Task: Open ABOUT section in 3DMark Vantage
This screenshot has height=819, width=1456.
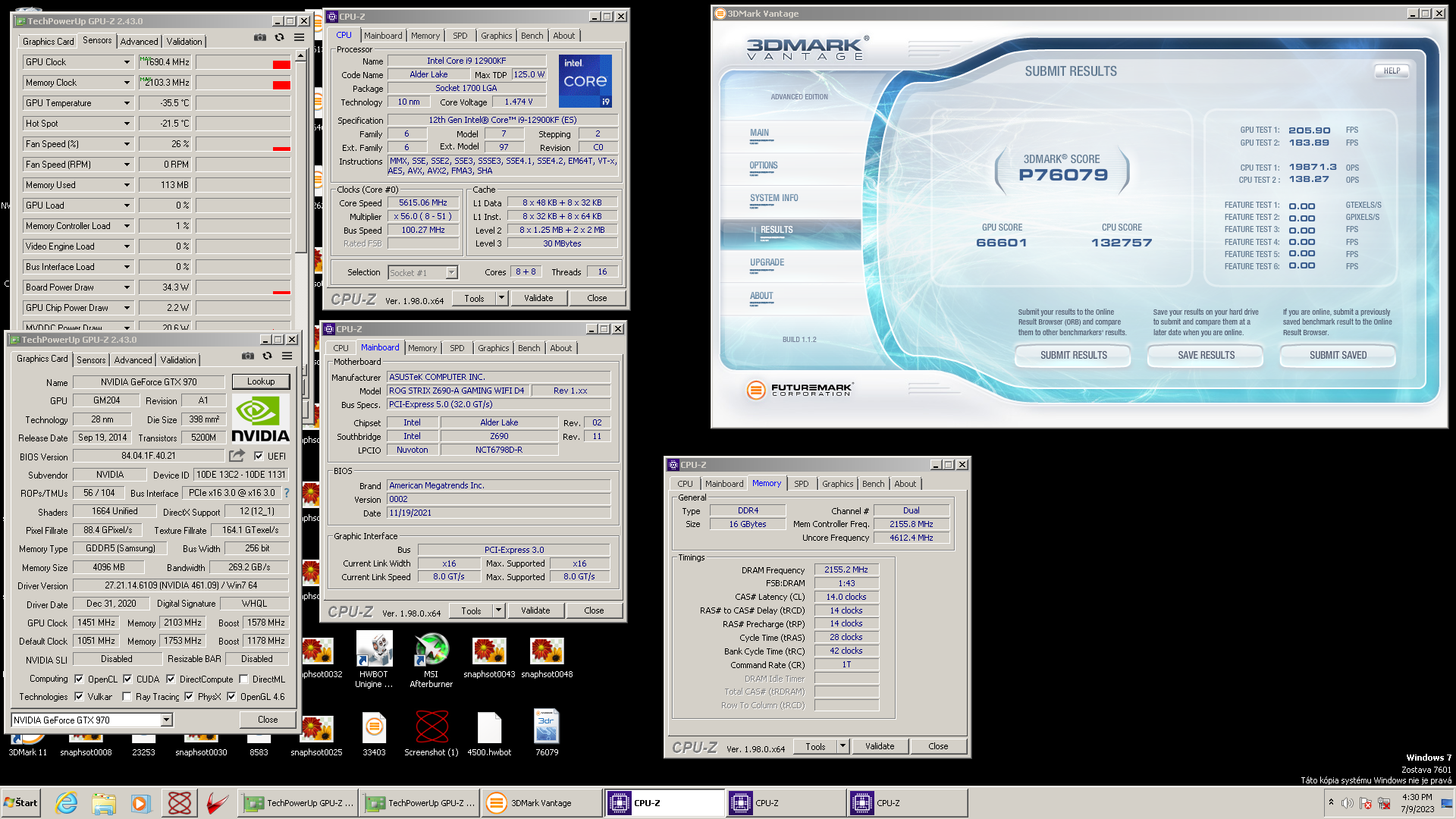Action: (x=761, y=297)
